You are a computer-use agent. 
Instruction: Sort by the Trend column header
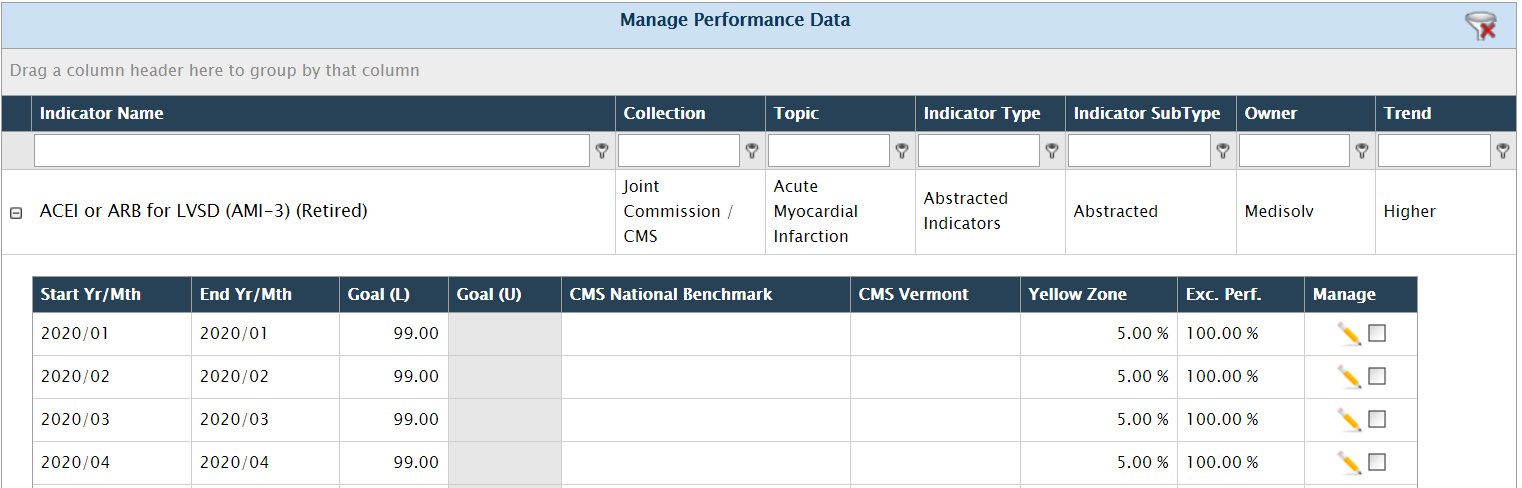click(x=1407, y=113)
